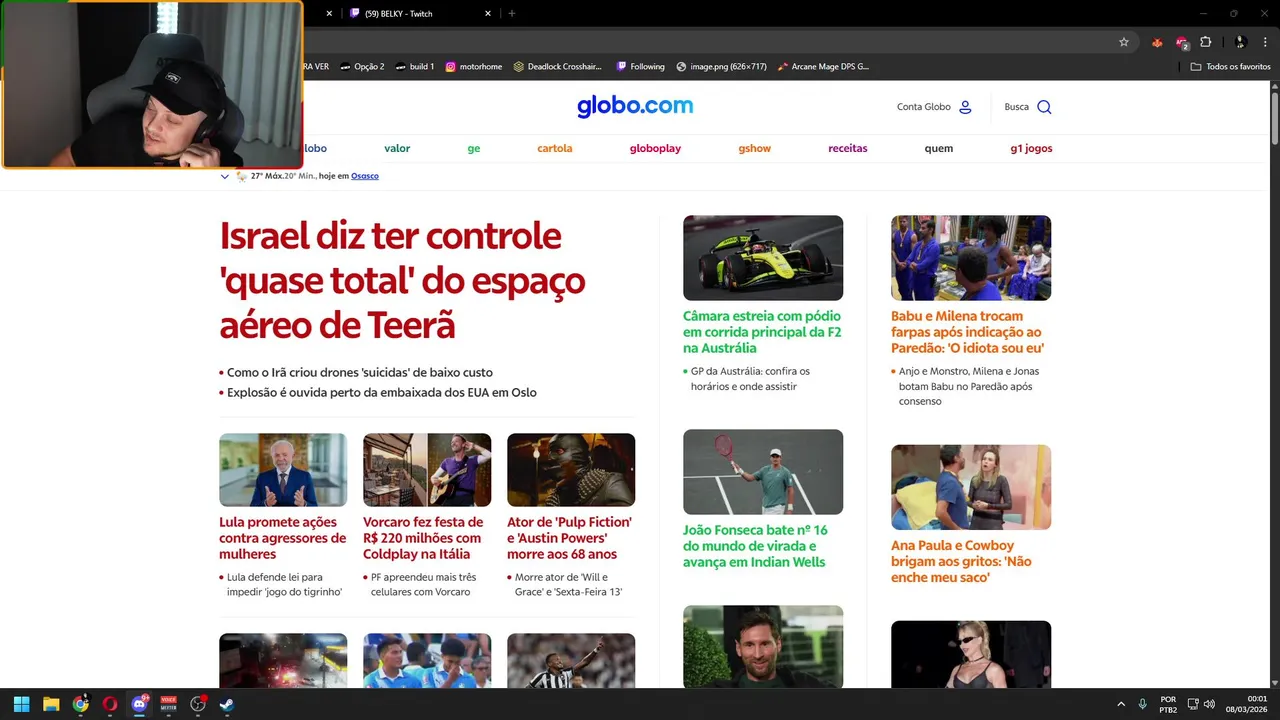Click the network icon in system tray

[1193, 704]
